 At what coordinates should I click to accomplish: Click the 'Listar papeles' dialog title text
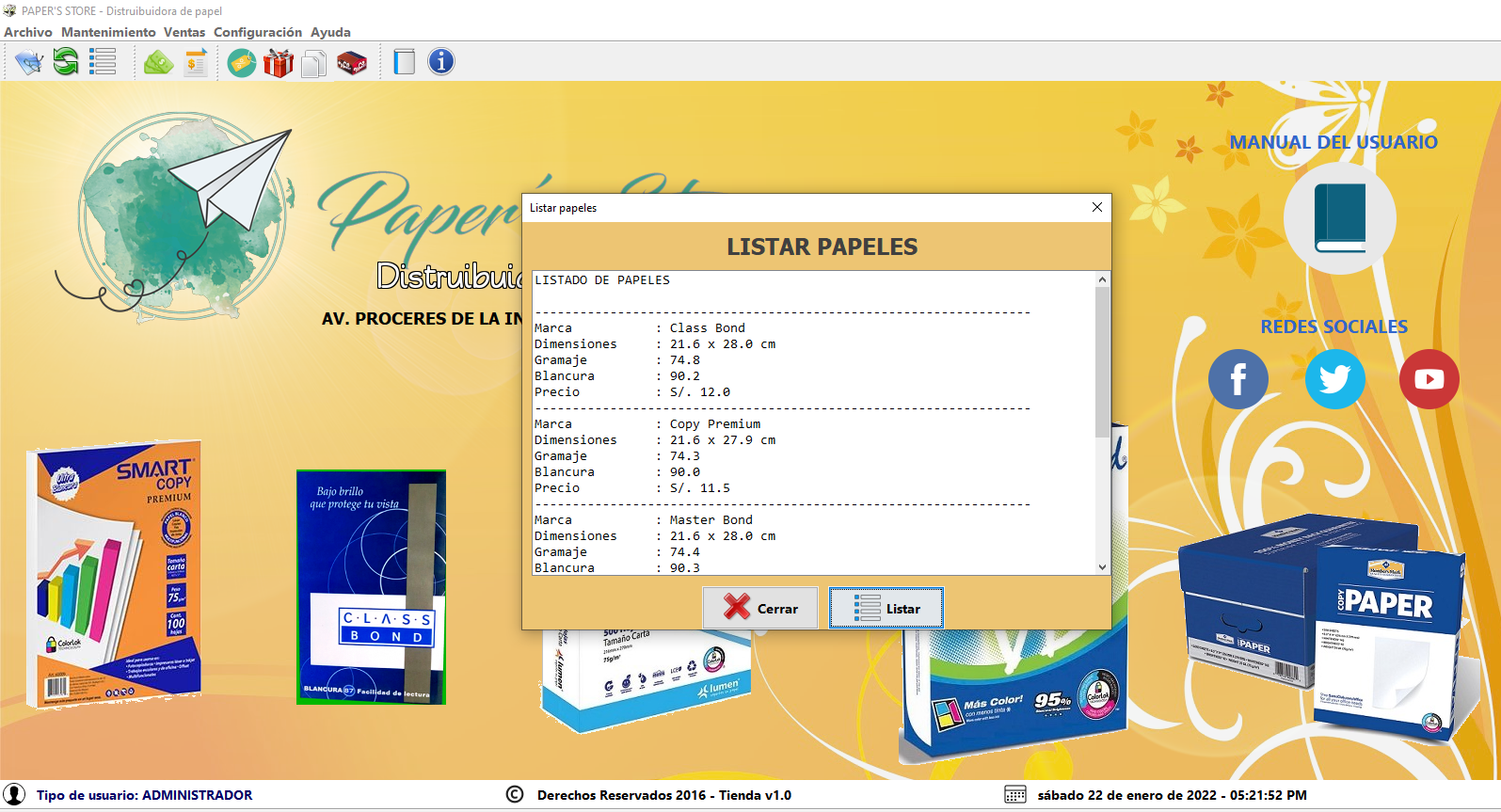pos(563,208)
